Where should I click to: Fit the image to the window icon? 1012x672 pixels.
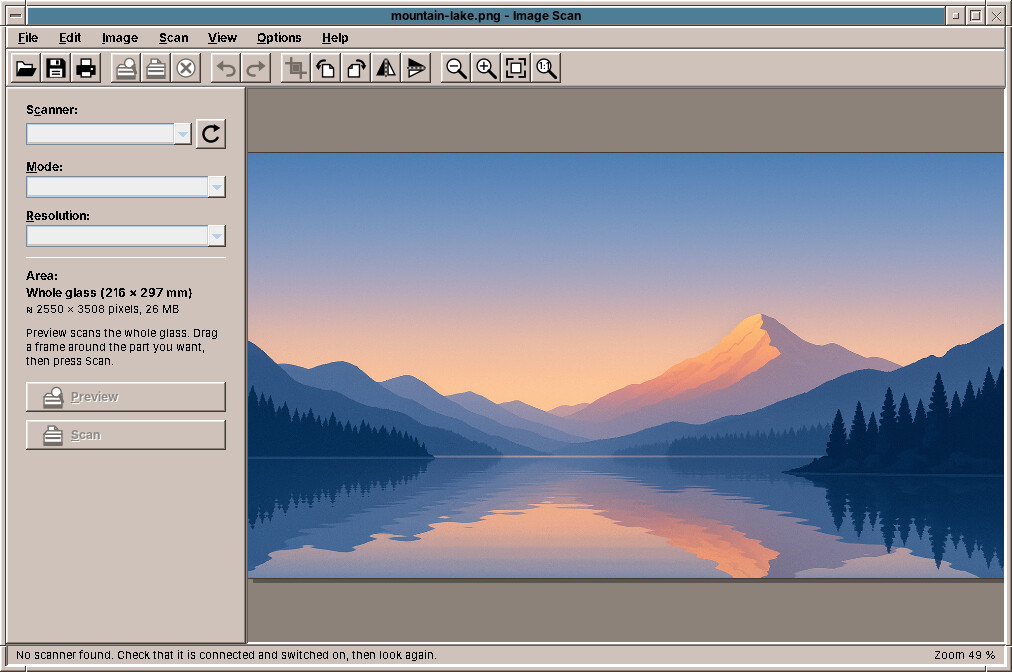click(x=516, y=68)
